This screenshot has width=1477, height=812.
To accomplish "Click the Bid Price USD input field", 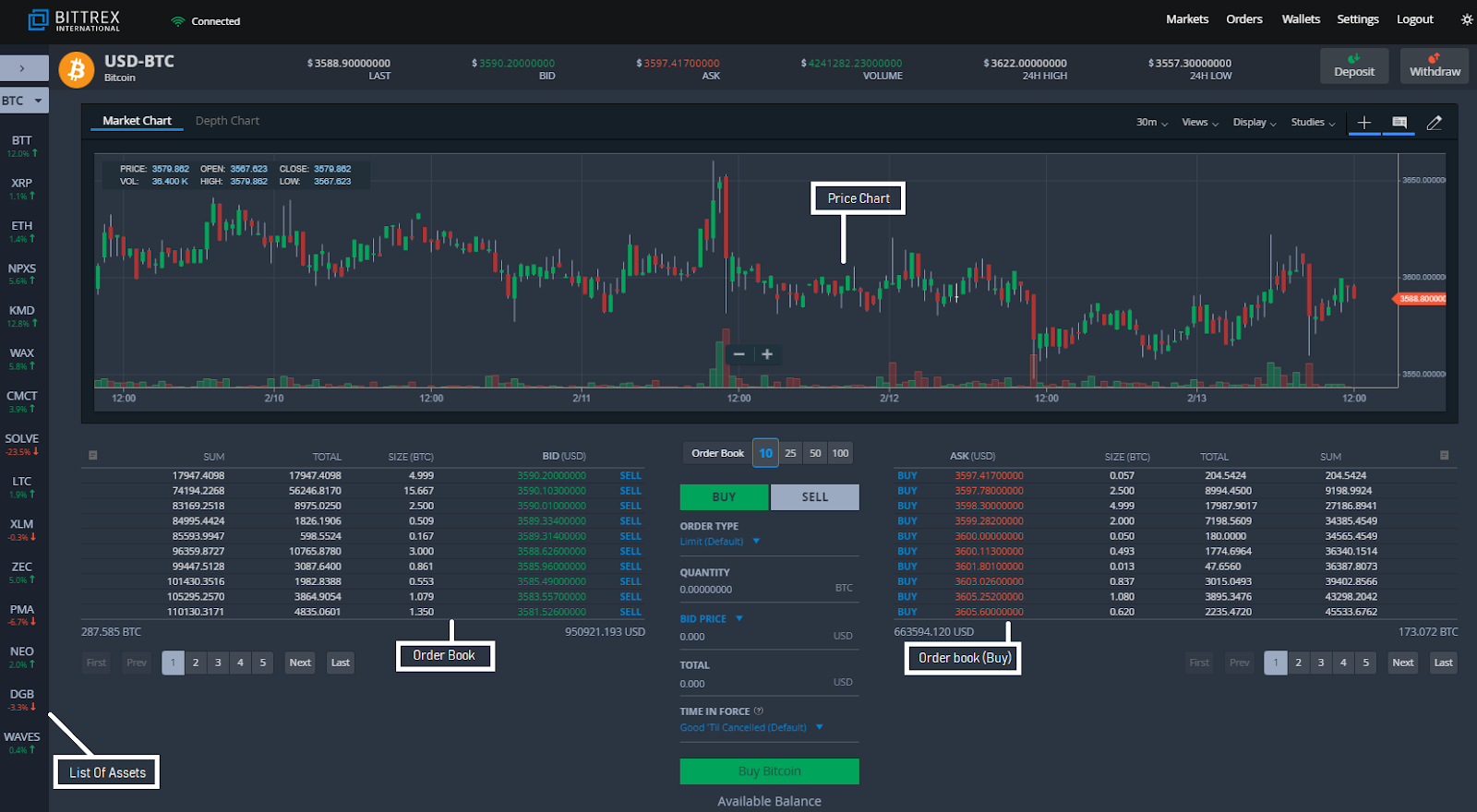I will (770, 637).
